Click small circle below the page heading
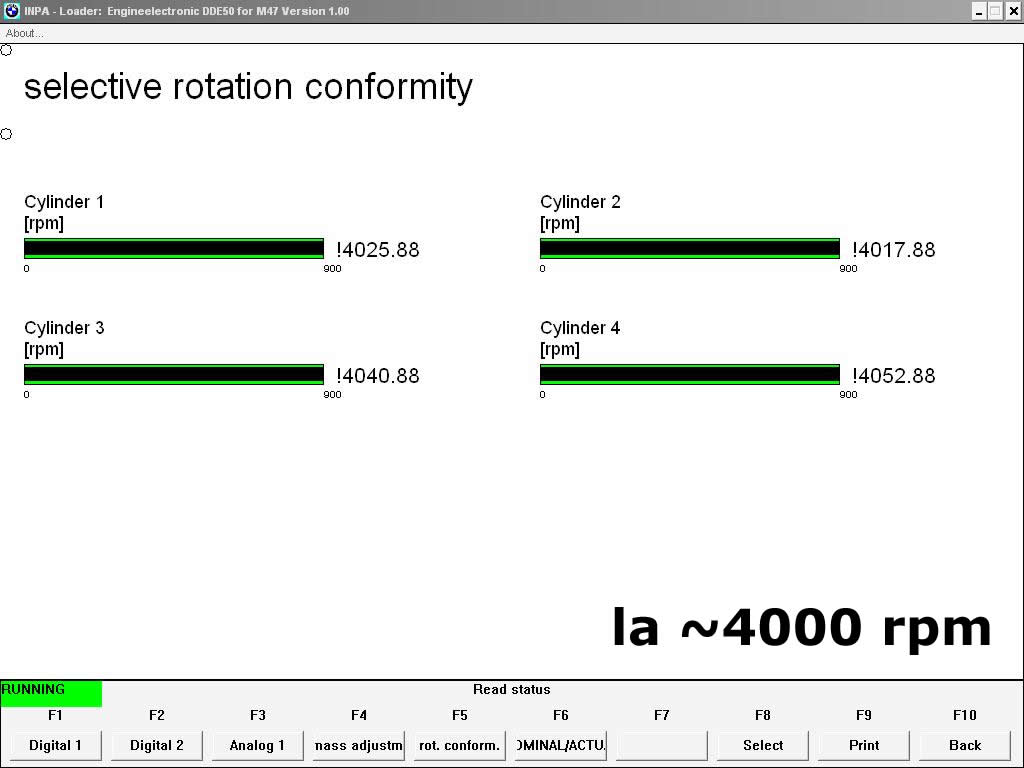Viewport: 1024px width, 768px height. pyautogui.click(x=6, y=134)
